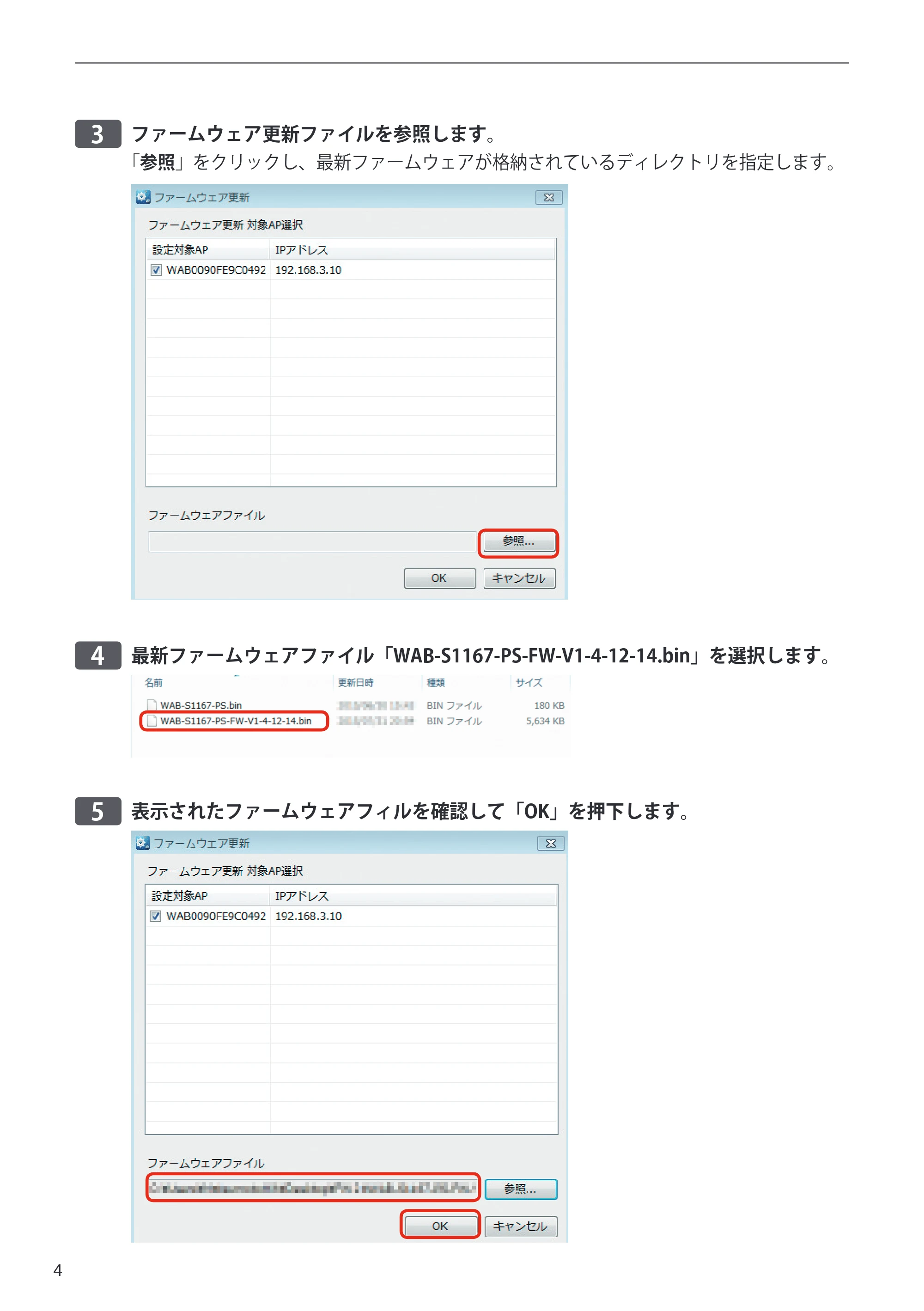
Task: Toggle WAB0090FE9C0492 checkbox in the step 5 dialog
Action: click(155, 916)
